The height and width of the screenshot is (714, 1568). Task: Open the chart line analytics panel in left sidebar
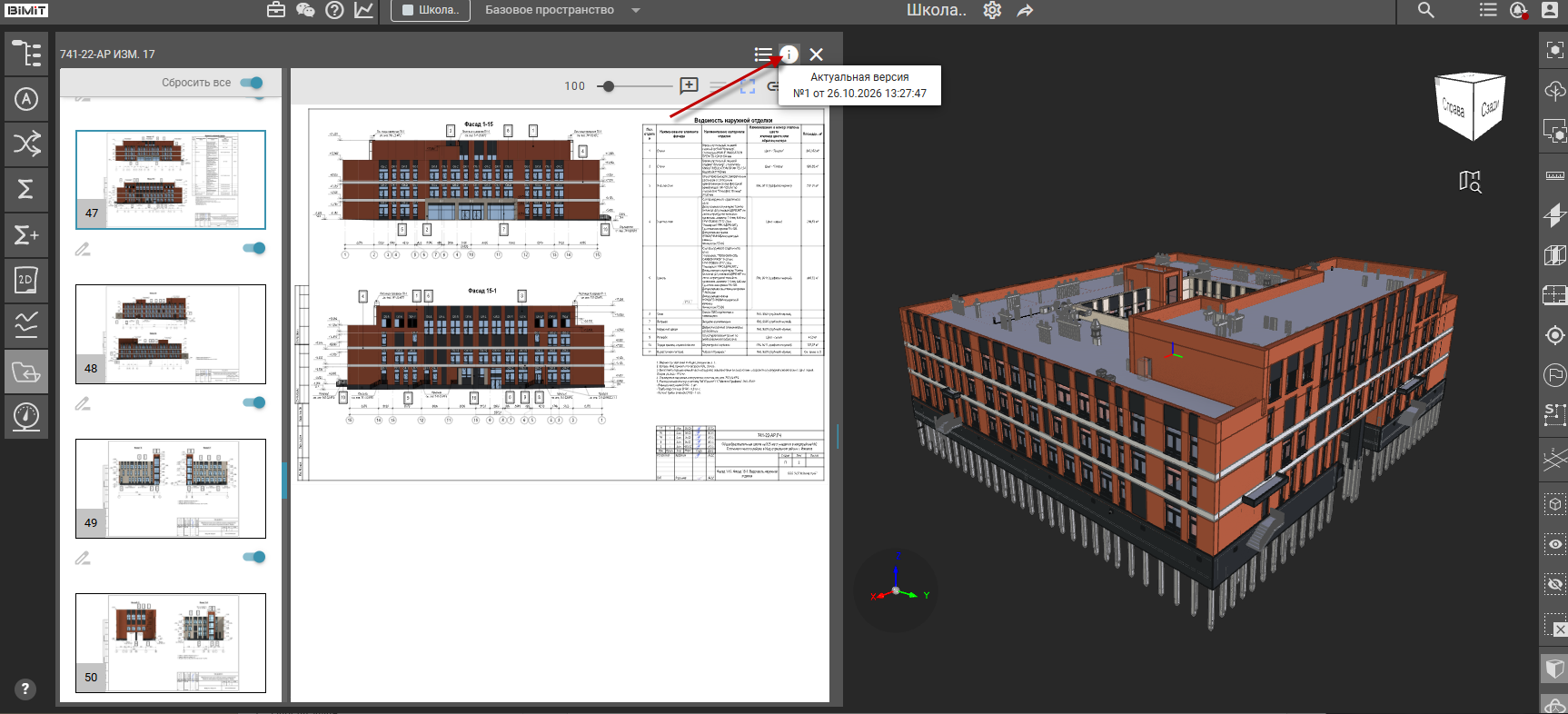click(26, 325)
